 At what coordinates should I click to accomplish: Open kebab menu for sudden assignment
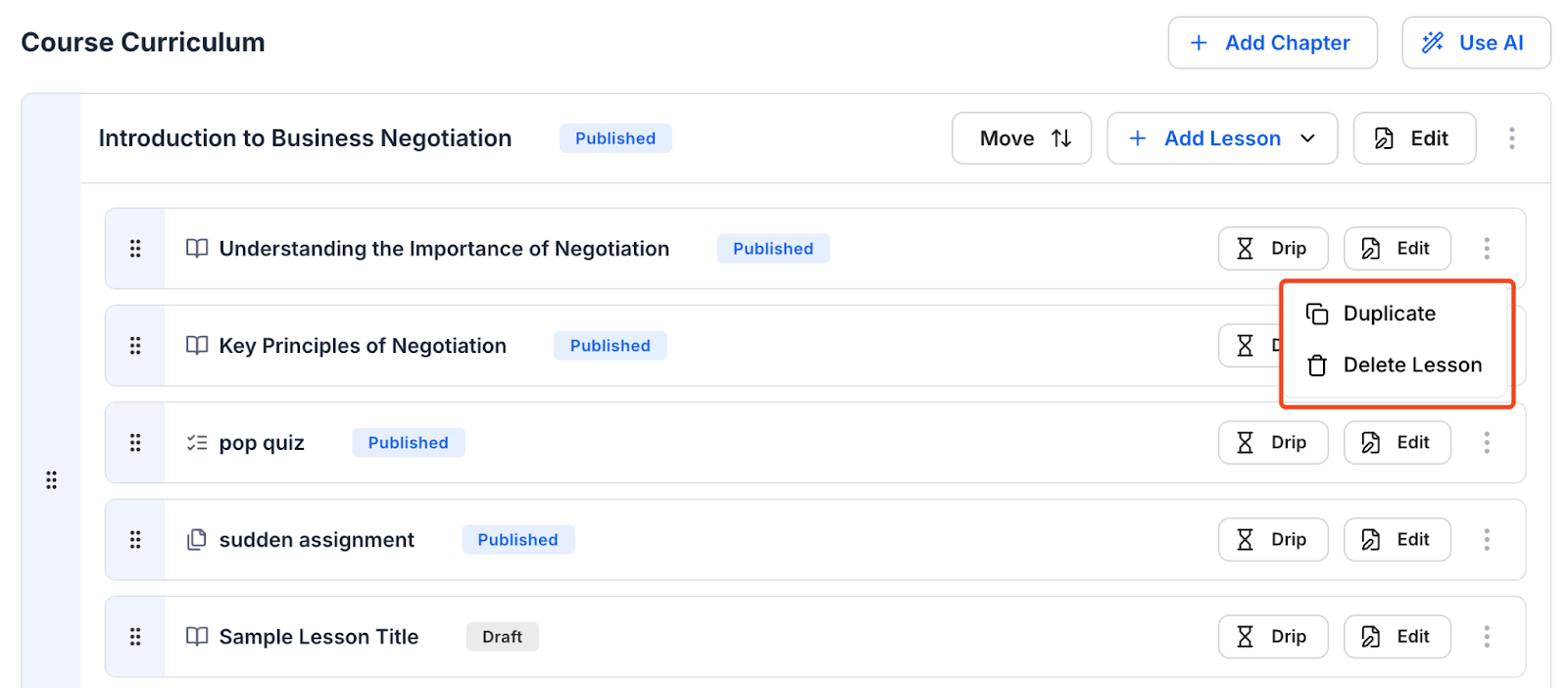[x=1487, y=540]
